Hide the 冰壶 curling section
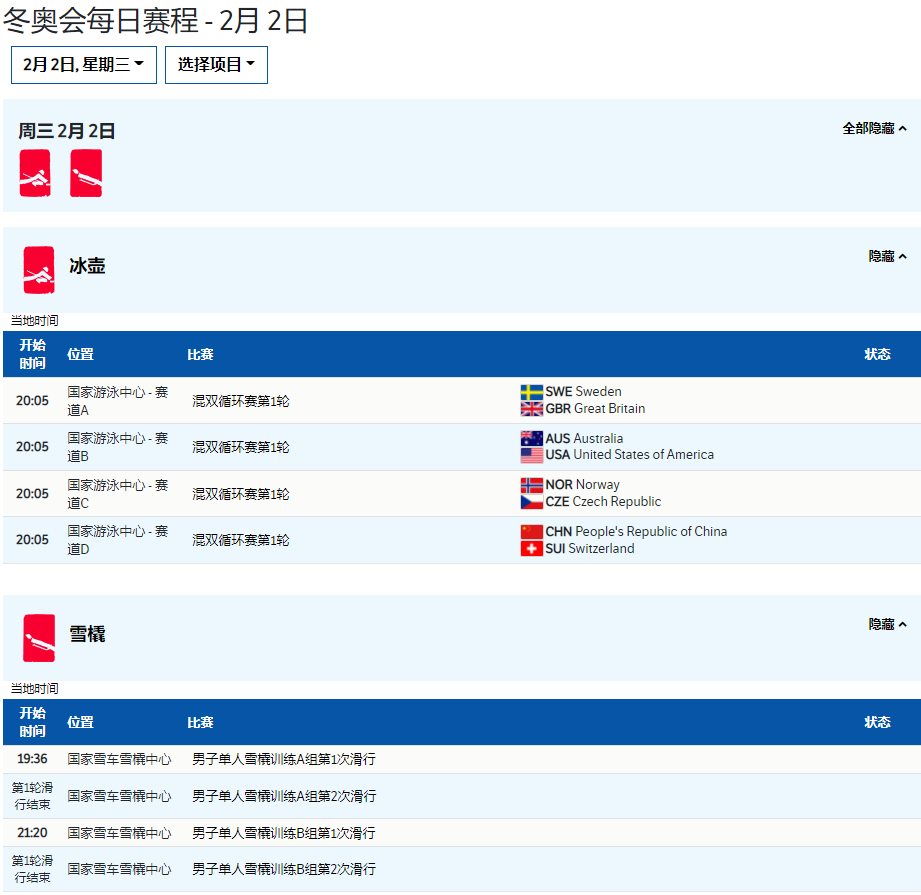The image size is (921, 895). [x=887, y=257]
